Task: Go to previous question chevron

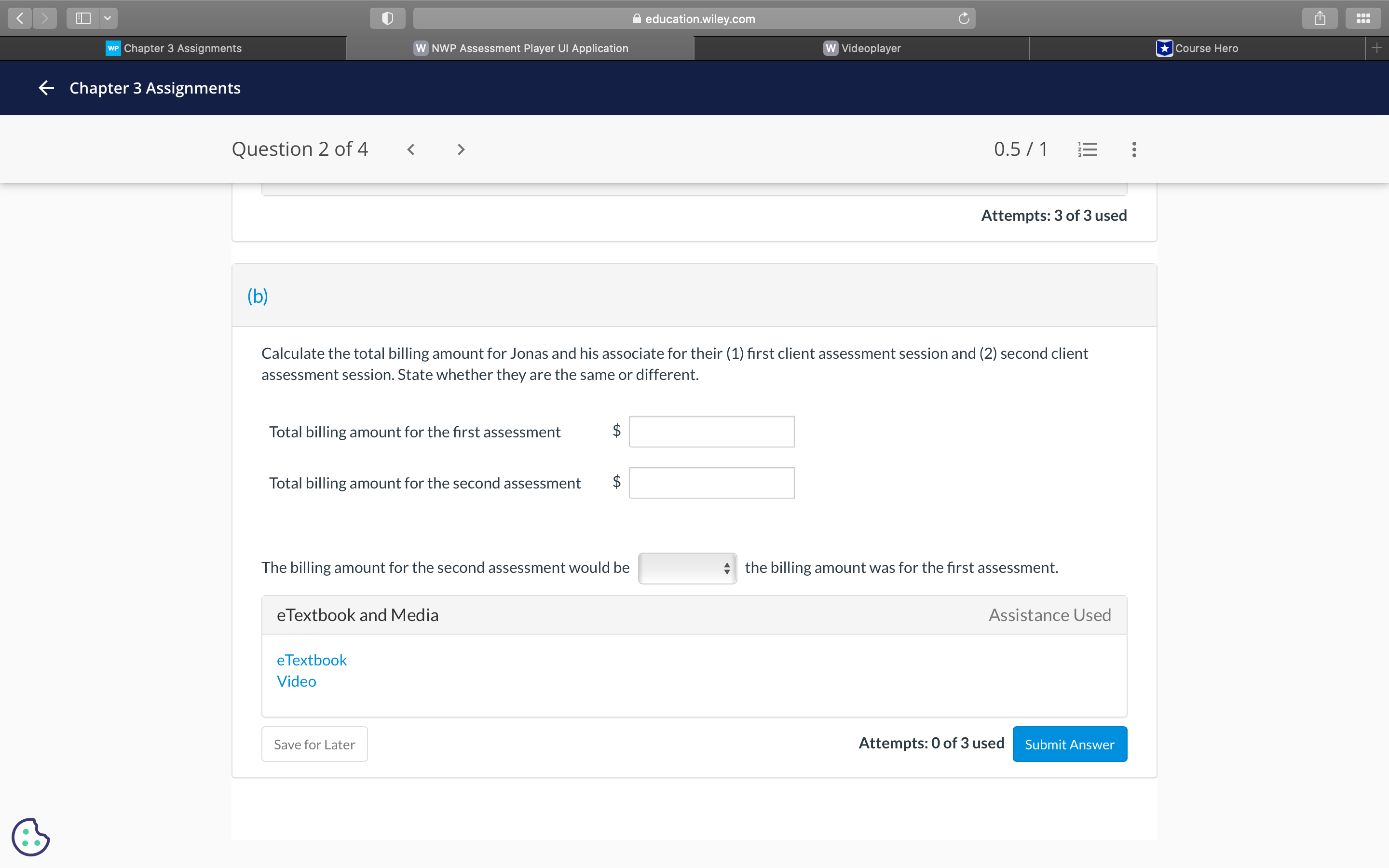Action: pyautogui.click(x=411, y=150)
